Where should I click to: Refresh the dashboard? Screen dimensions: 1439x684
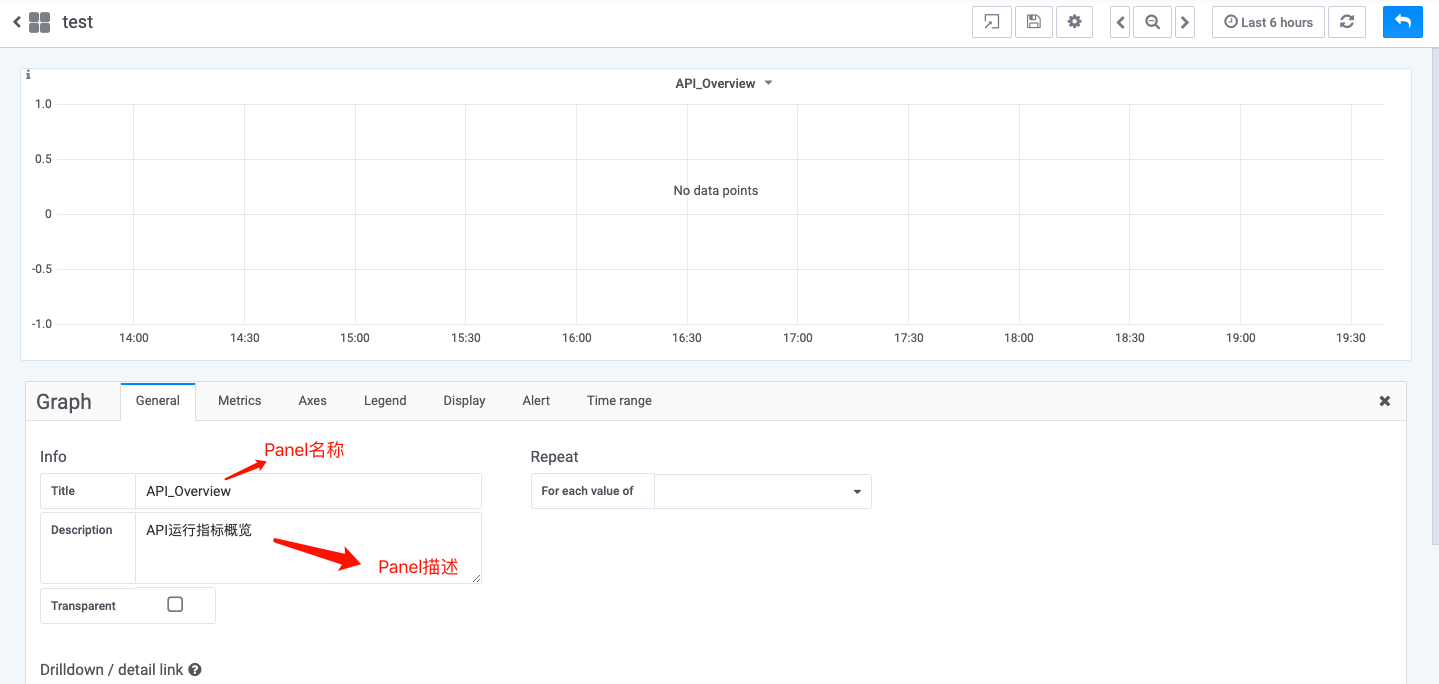1346,22
